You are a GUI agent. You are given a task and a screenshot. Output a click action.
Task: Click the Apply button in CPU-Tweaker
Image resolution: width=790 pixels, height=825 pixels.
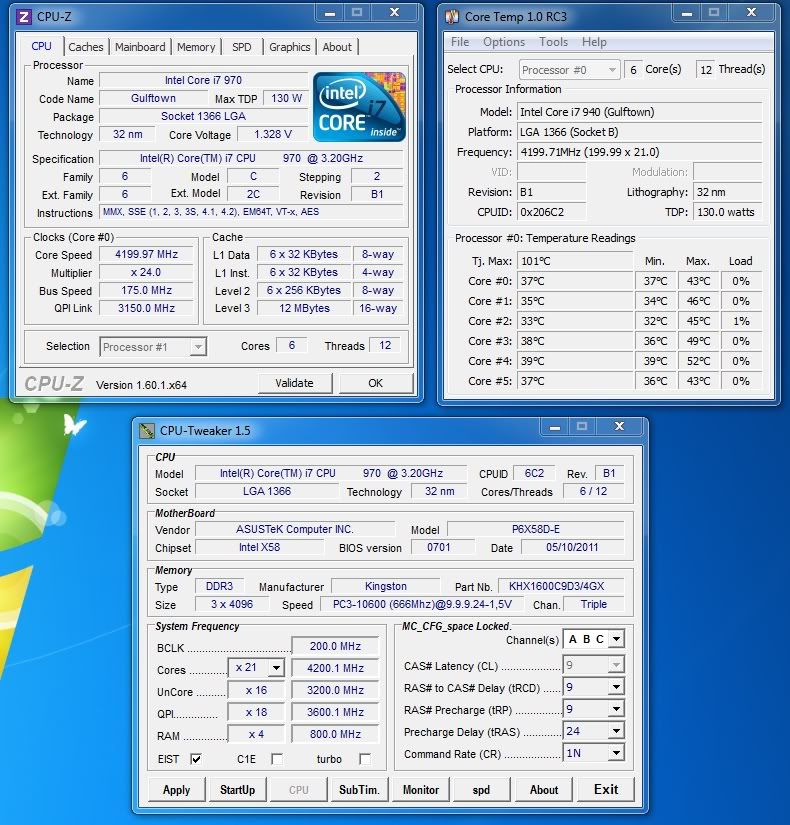click(176, 790)
